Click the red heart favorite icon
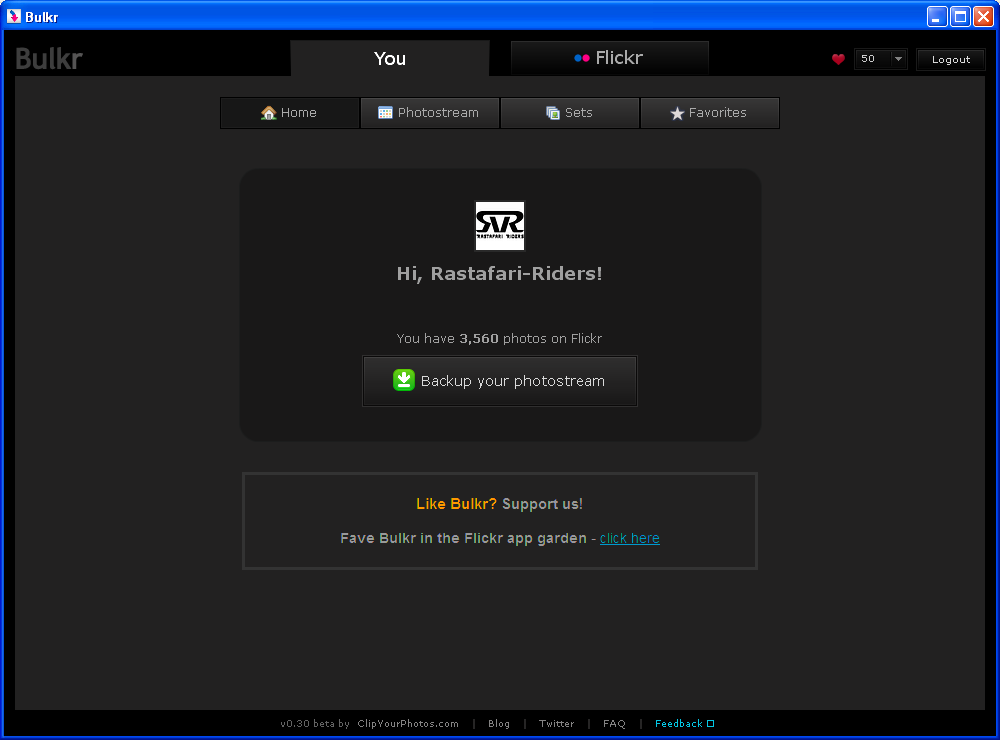Viewport: 1000px width, 740px height. coord(838,59)
